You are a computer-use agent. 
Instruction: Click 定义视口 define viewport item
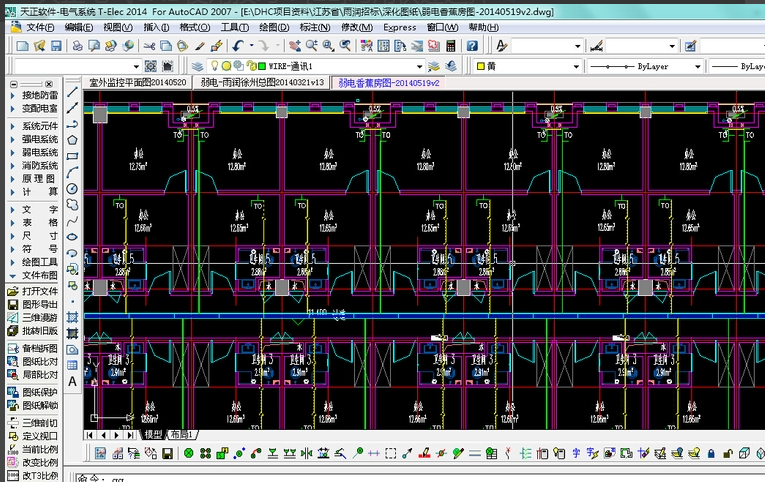(x=33, y=436)
